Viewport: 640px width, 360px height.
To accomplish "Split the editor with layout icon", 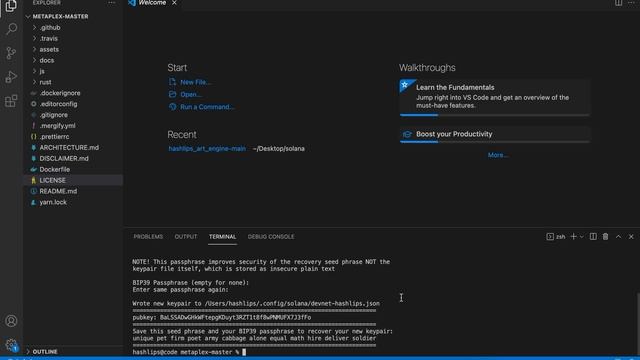I will click(619, 3).
